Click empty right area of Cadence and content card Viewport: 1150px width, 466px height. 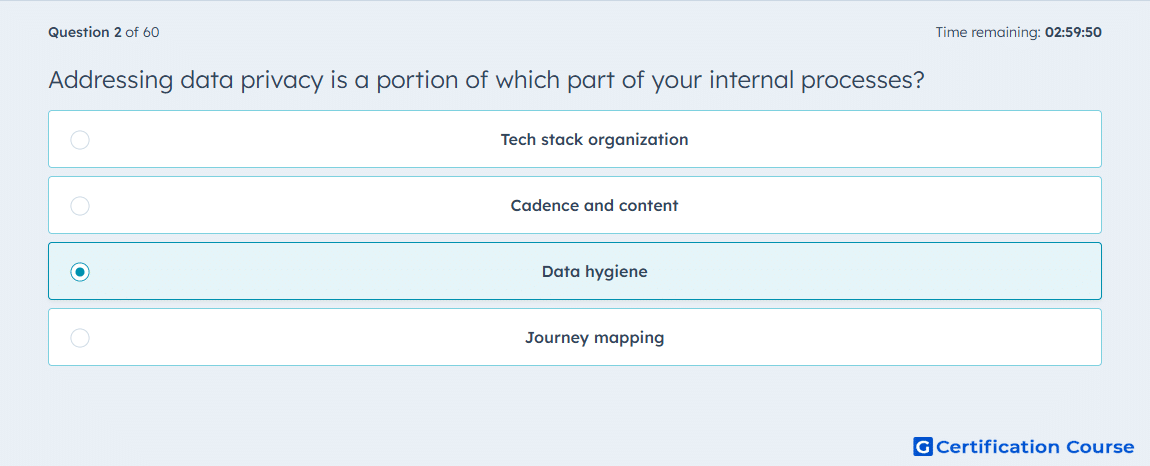[917, 205]
